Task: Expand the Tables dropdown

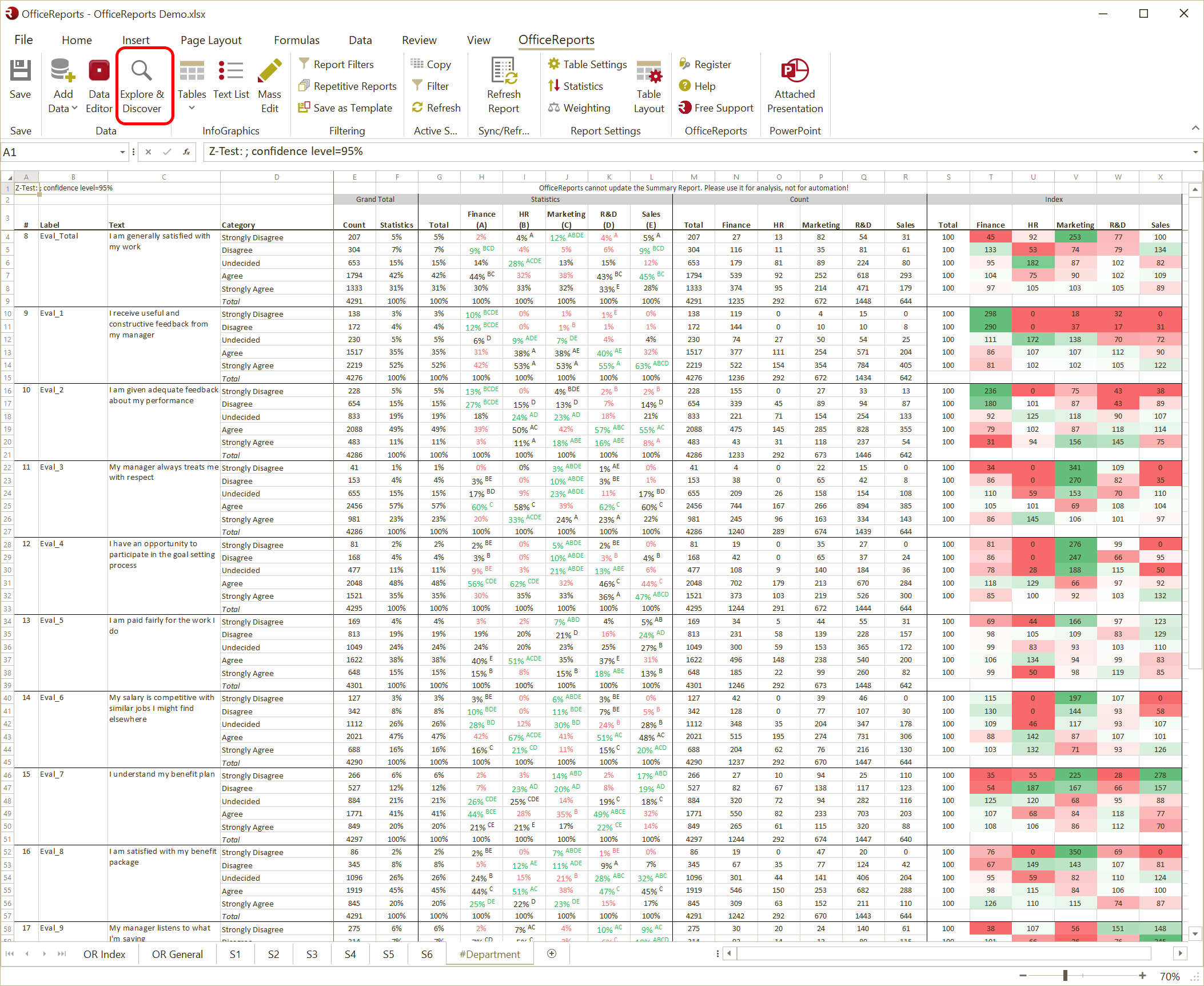Action: point(192,108)
